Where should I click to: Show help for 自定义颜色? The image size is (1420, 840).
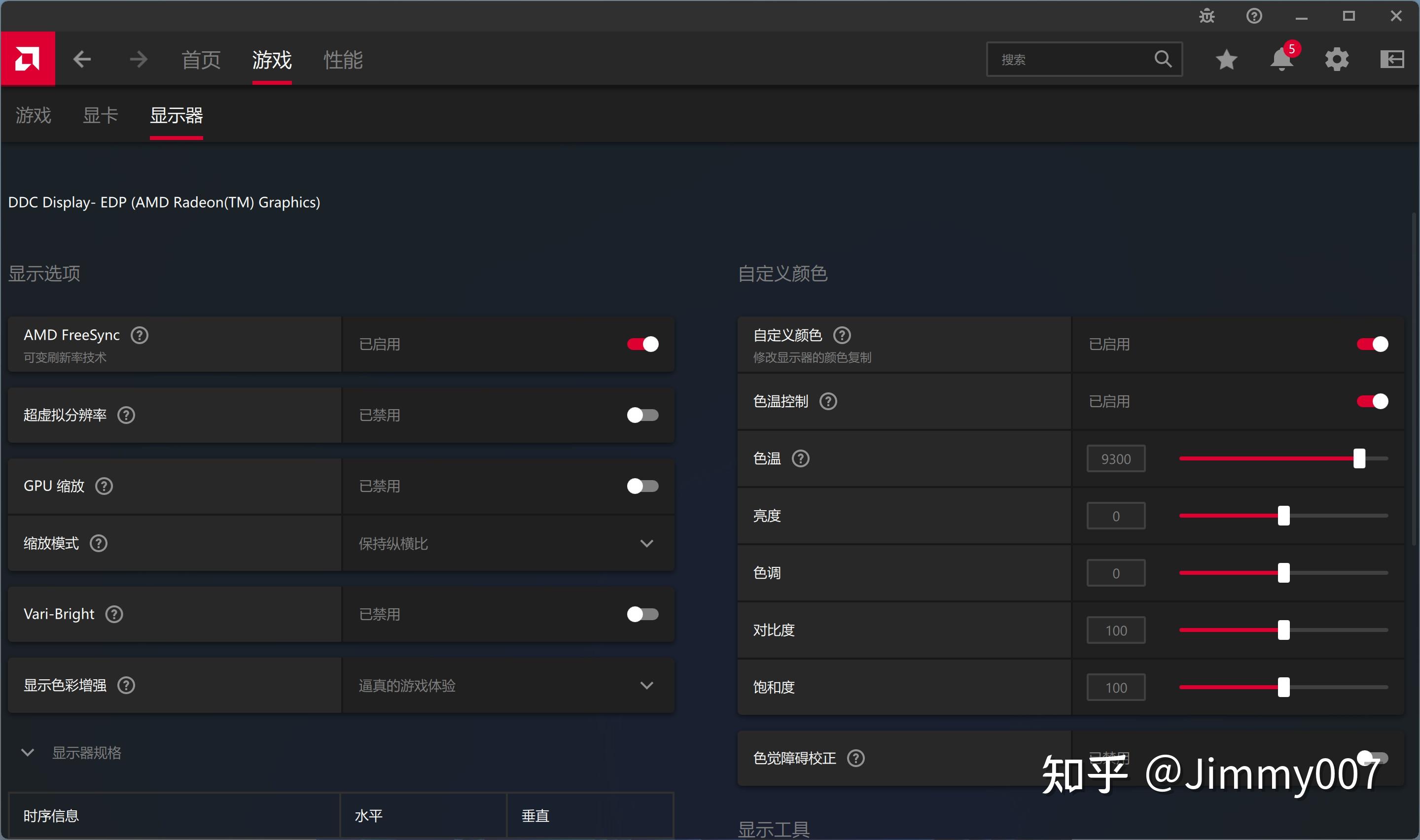tap(842, 335)
